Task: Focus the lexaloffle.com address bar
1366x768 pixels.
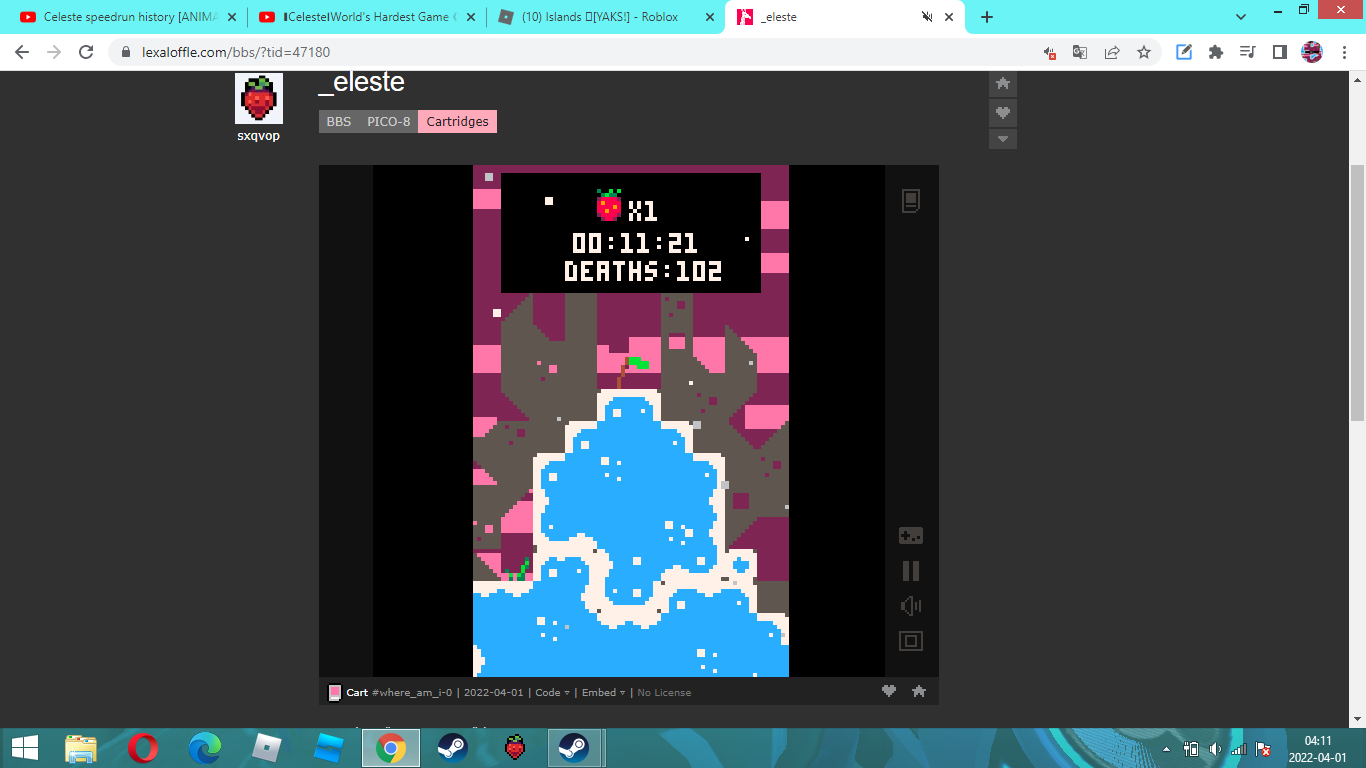Action: point(580,52)
